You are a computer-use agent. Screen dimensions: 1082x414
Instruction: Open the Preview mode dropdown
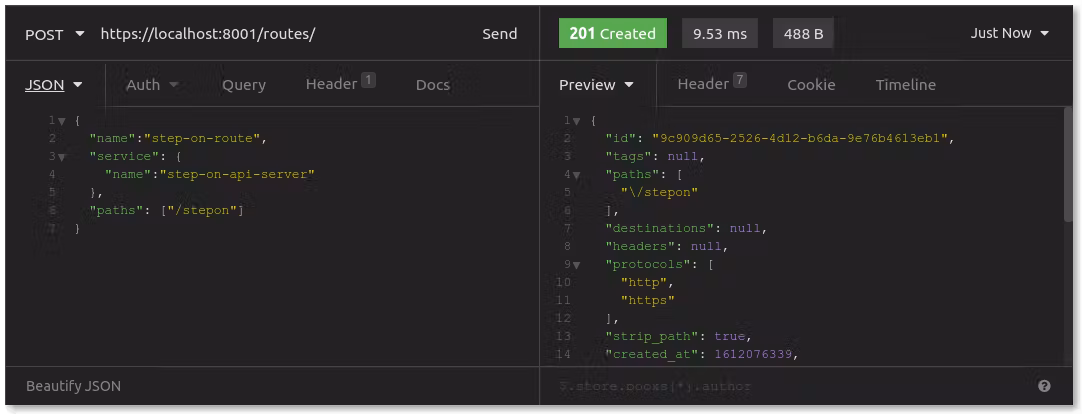click(596, 85)
